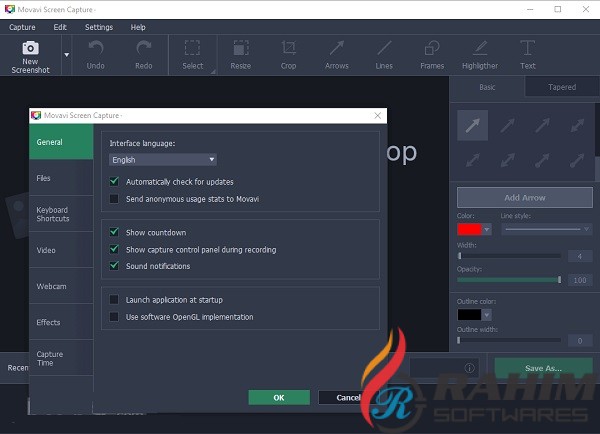Screen dimensions: 600x434
Task: Pick the fourth arrow style in top row
Action: 577,125
